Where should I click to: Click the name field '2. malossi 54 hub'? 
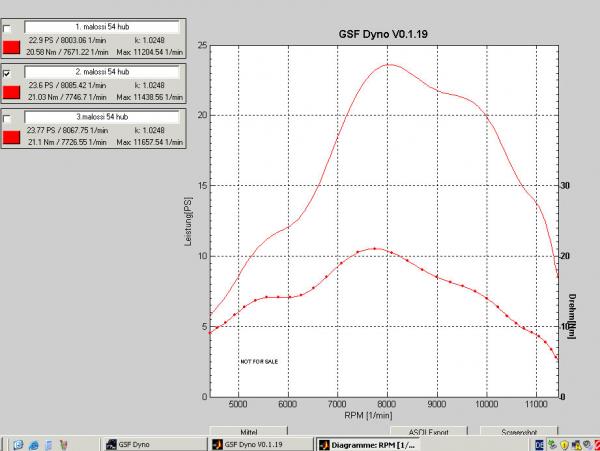(102, 72)
